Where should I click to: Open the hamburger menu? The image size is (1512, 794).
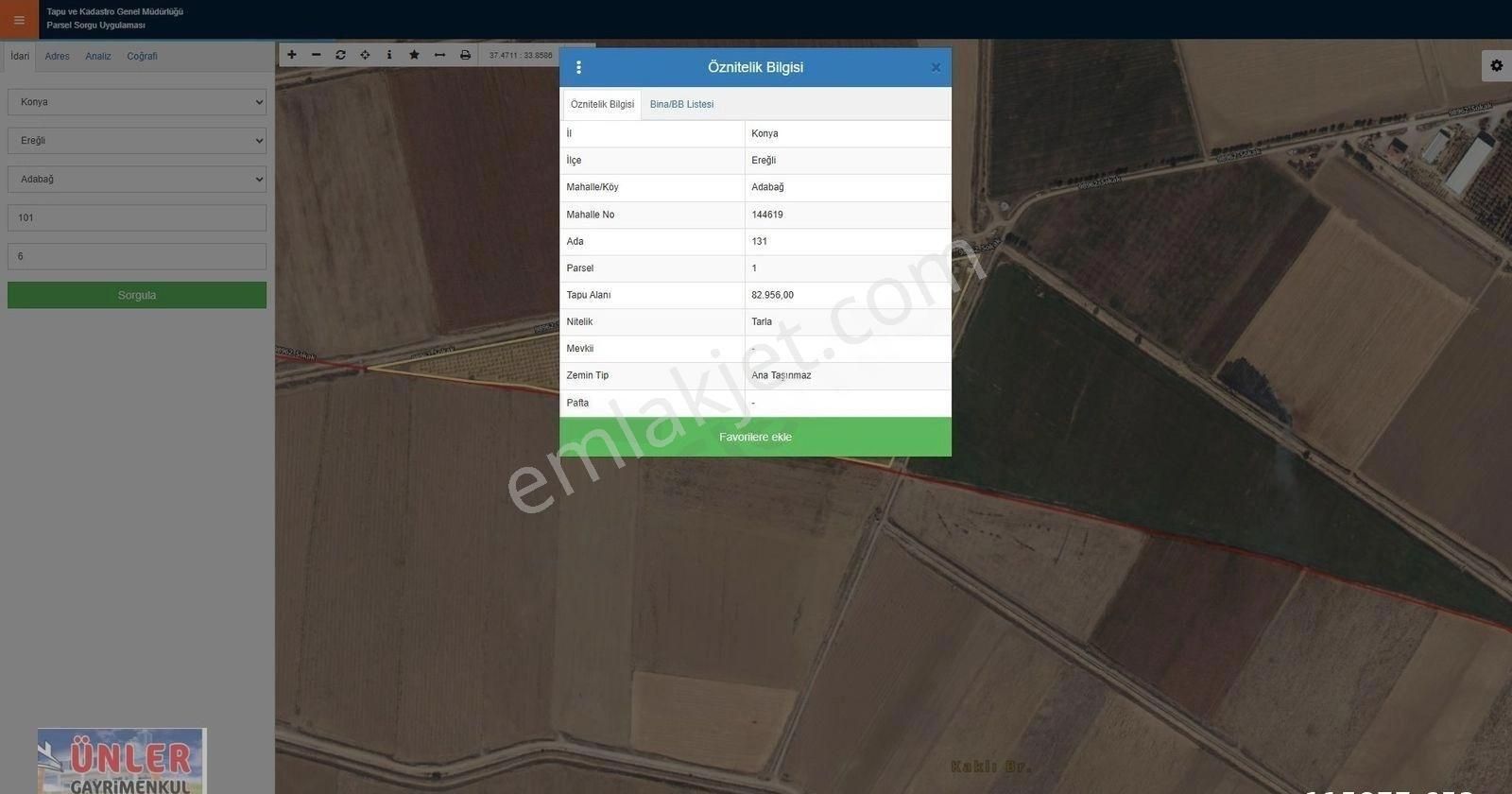coord(19,20)
